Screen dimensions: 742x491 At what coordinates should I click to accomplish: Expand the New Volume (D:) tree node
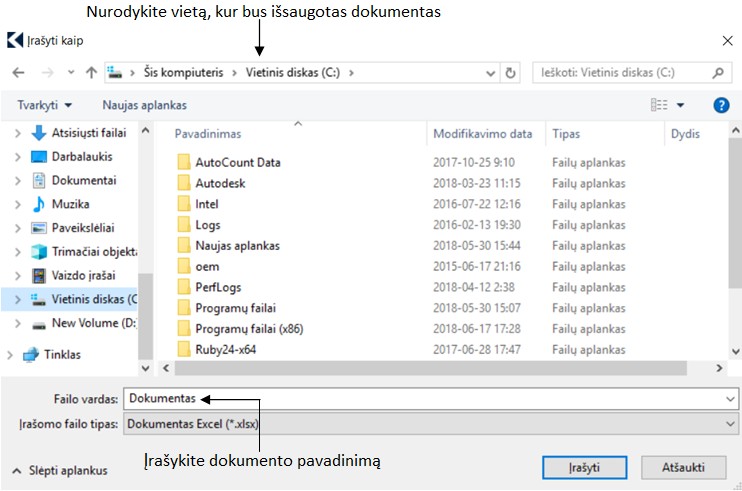tap(18, 323)
